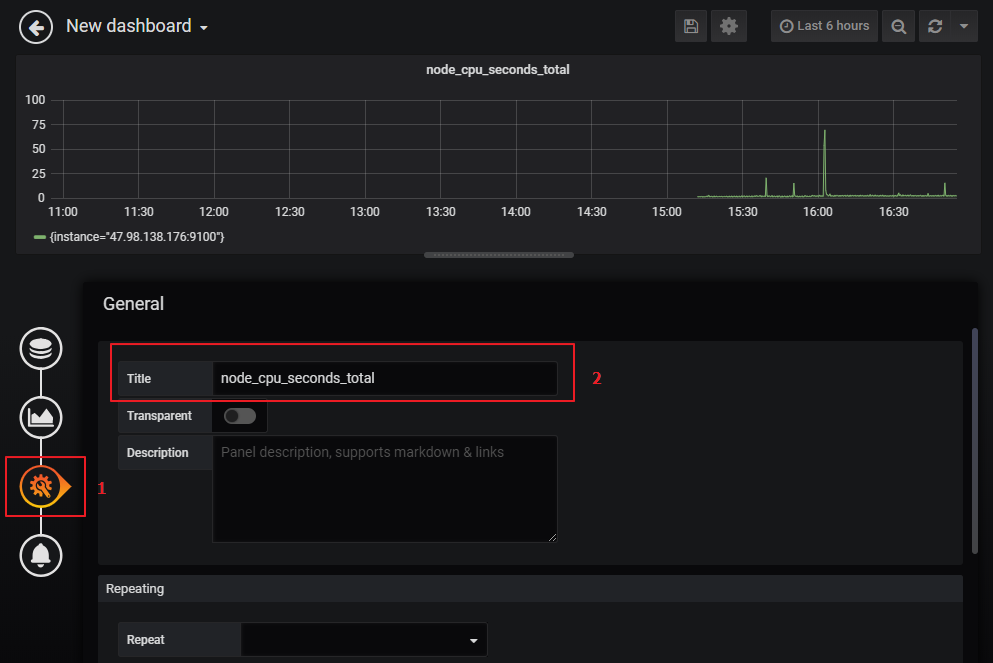The image size is (993, 663).
Task: Open the Repeat dropdown
Action: click(364, 640)
